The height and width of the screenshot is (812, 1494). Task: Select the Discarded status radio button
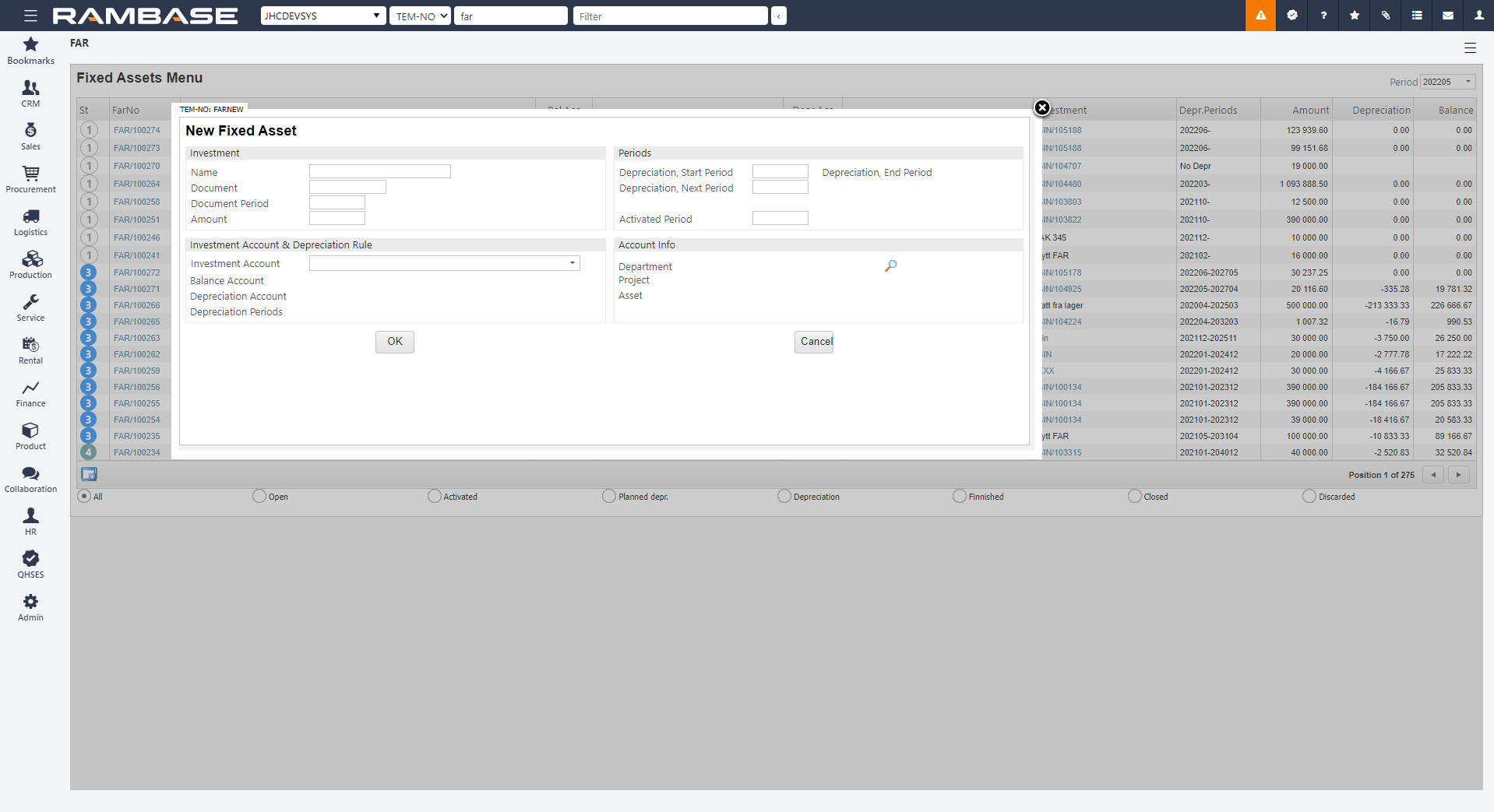point(1309,496)
